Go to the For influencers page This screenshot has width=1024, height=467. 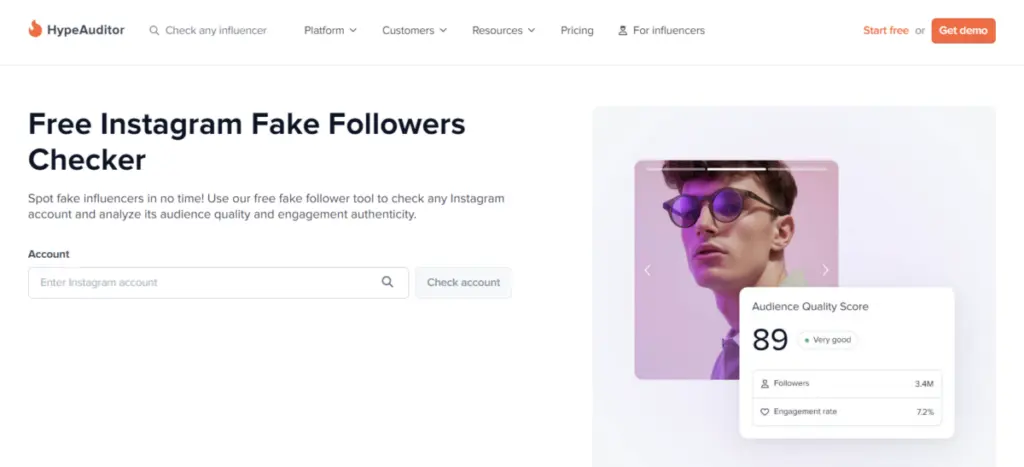668,31
